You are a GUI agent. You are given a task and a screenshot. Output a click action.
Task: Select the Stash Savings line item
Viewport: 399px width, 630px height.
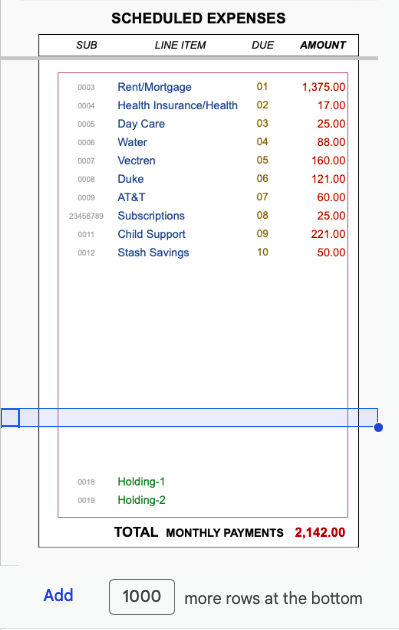tap(153, 253)
